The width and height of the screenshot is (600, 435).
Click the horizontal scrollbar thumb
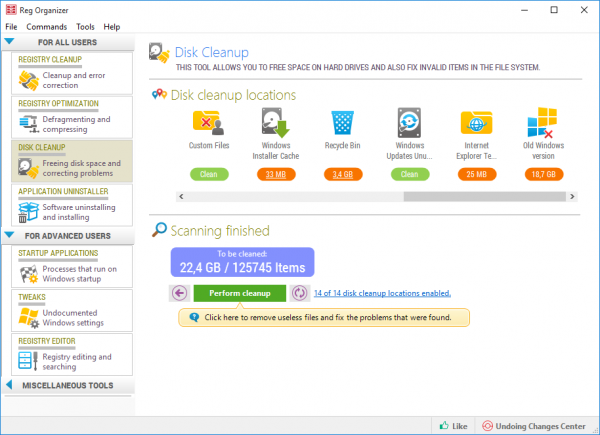coord(484,197)
